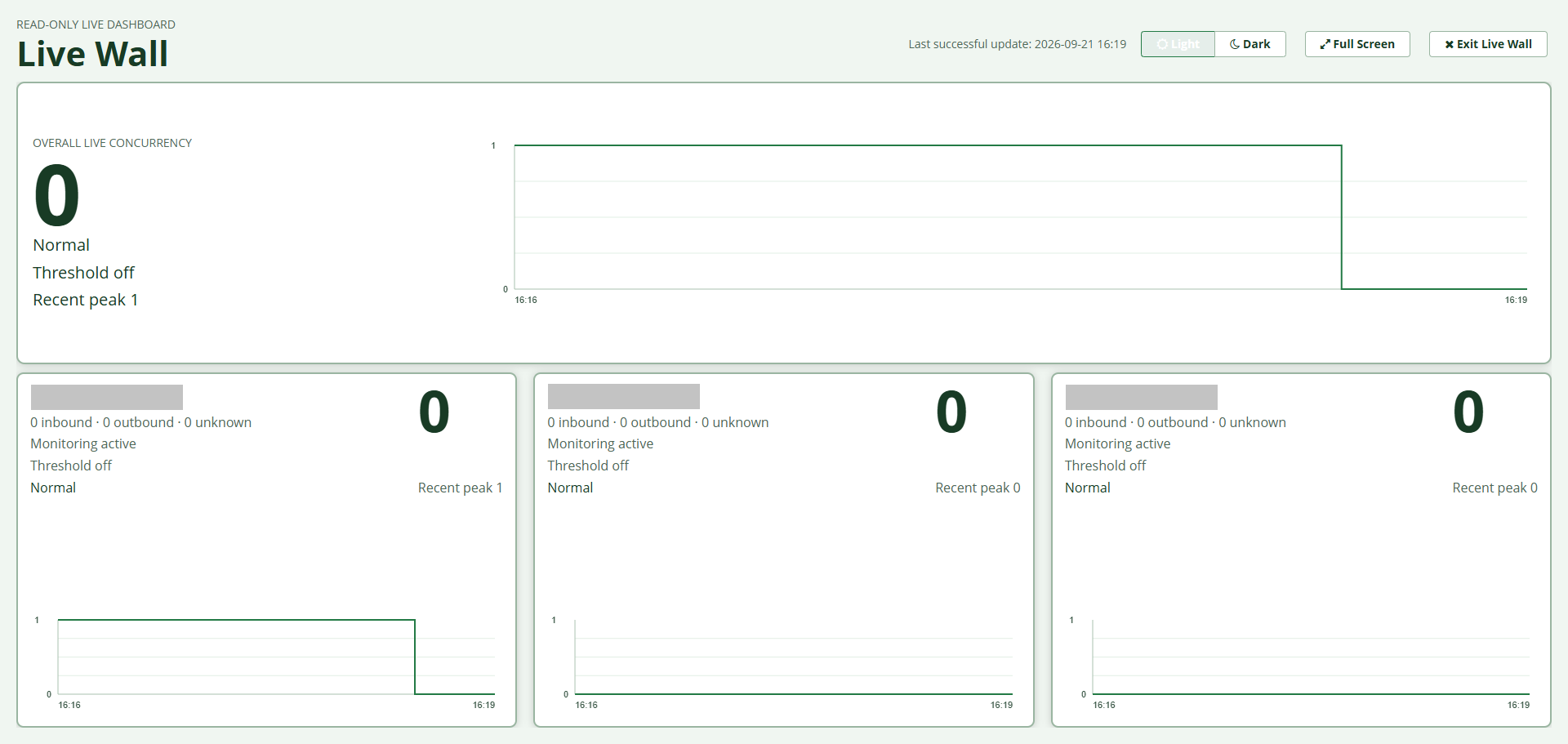Click the expand arrows icon on Full Screen
Viewport: 1568px width, 744px height.
(x=1325, y=44)
